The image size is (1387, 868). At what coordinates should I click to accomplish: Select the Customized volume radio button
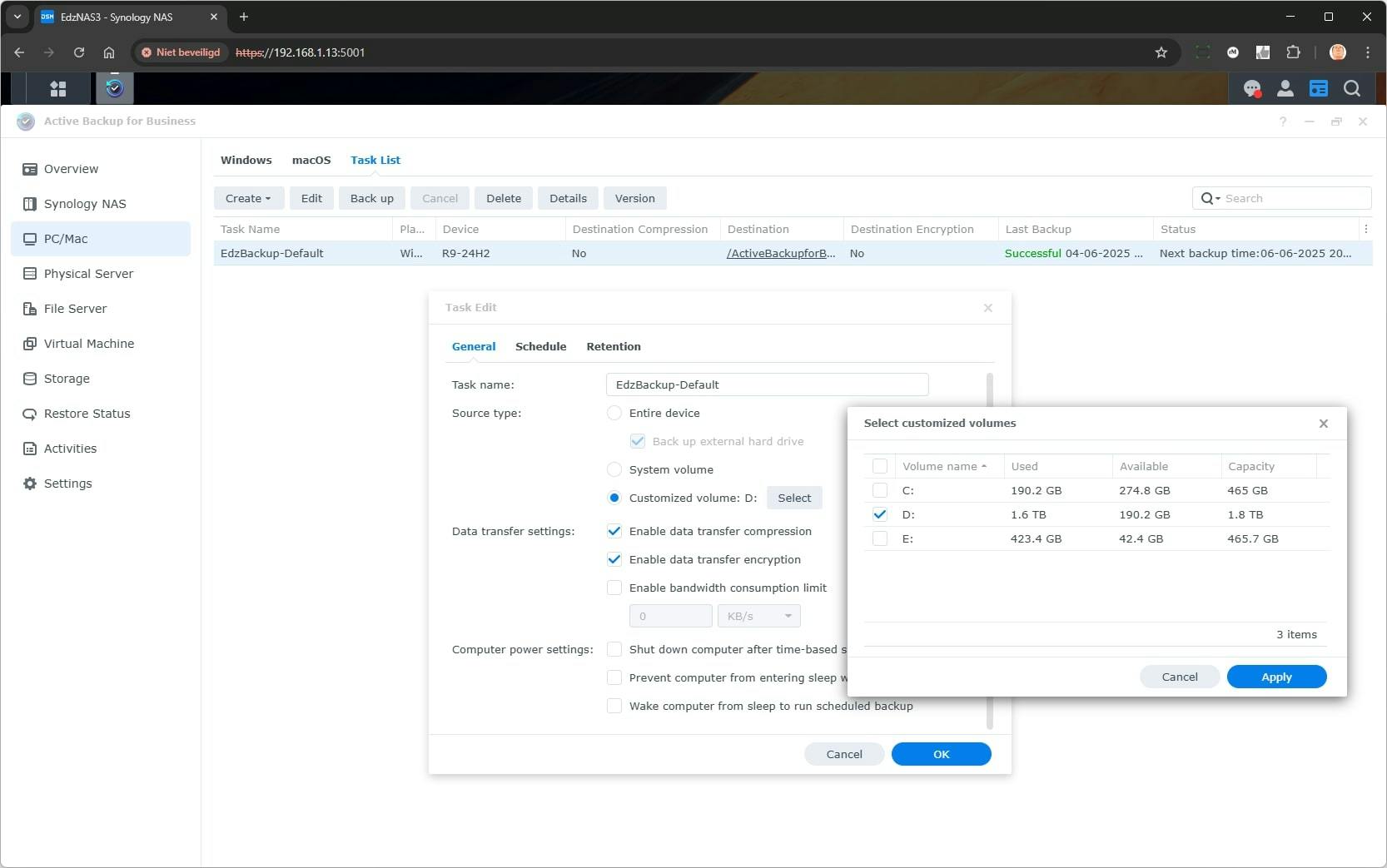[x=614, y=498]
